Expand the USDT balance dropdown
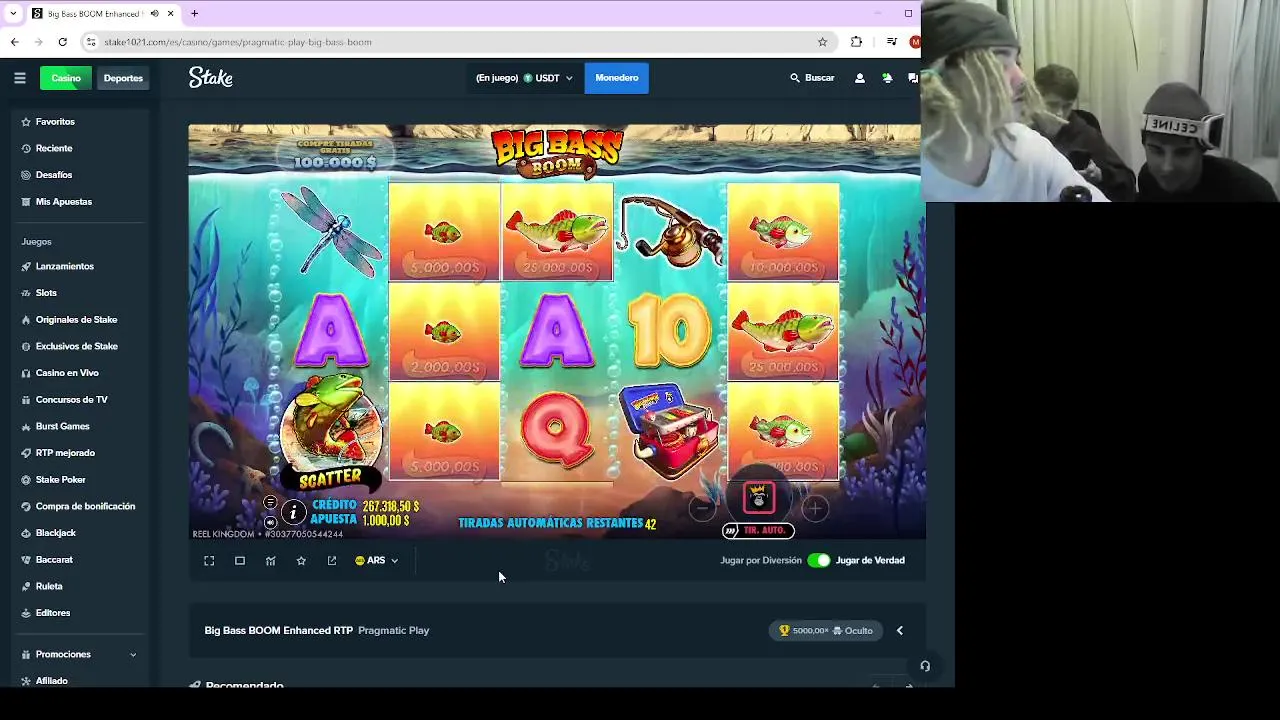1280x720 pixels. pyautogui.click(x=525, y=78)
